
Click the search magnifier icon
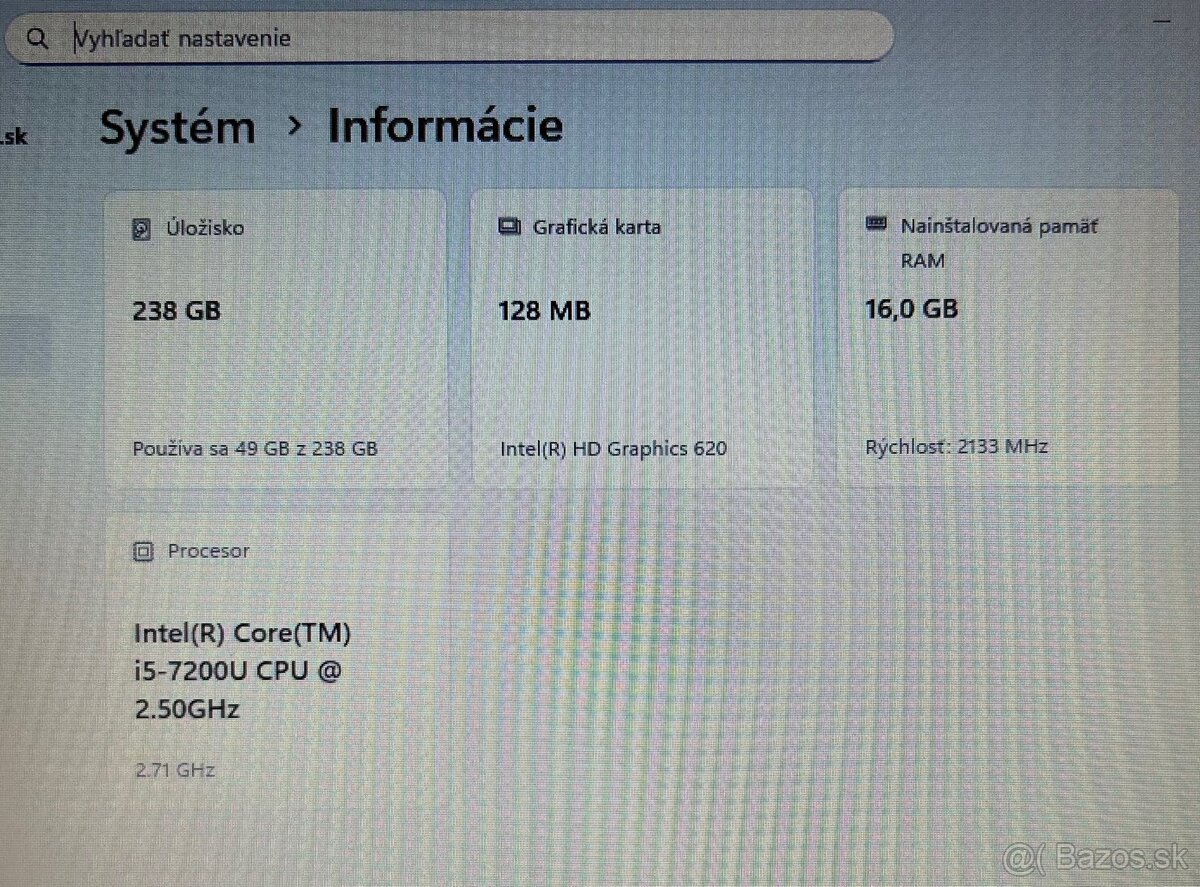click(x=38, y=37)
